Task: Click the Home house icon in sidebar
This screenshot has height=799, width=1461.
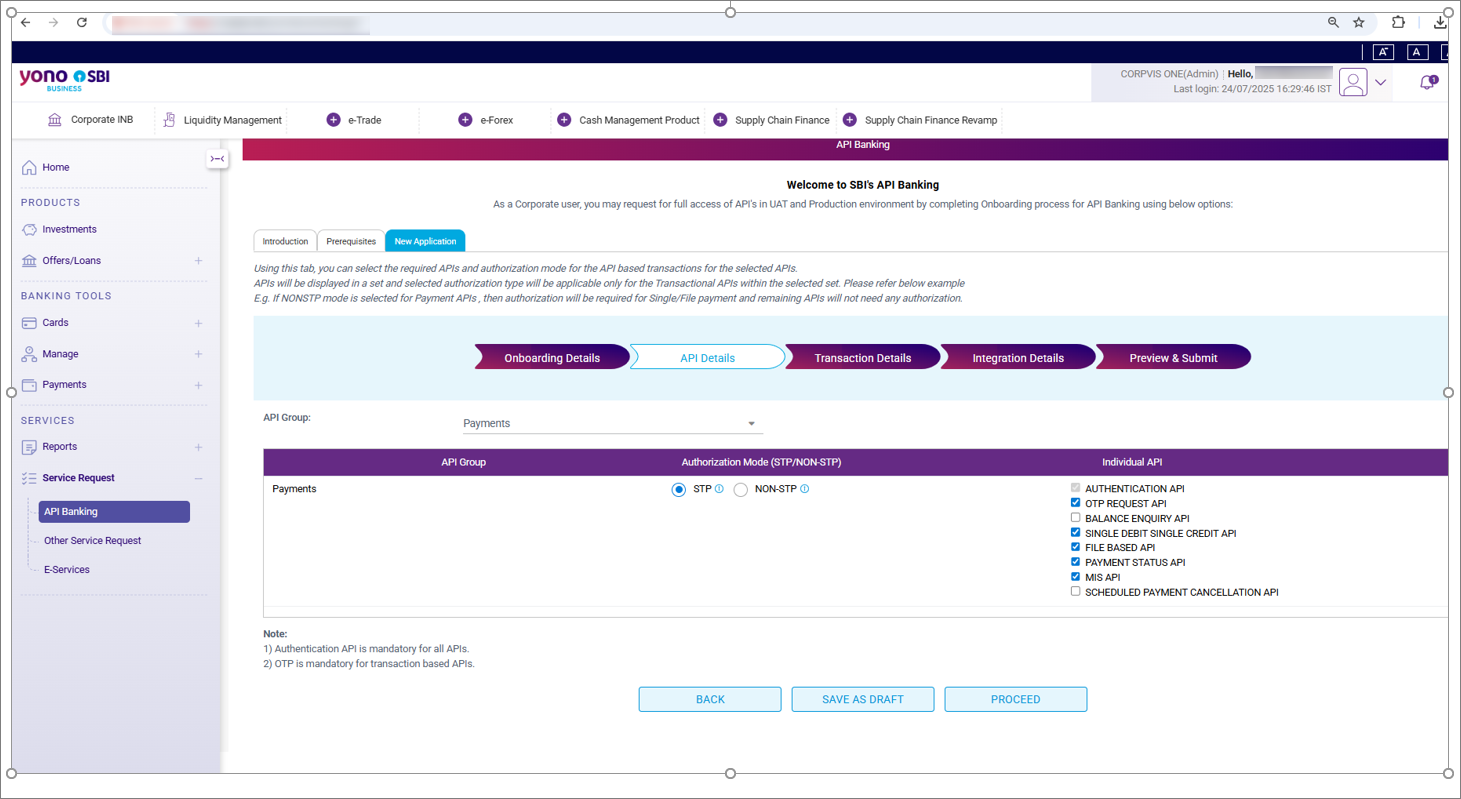Action: pos(29,167)
